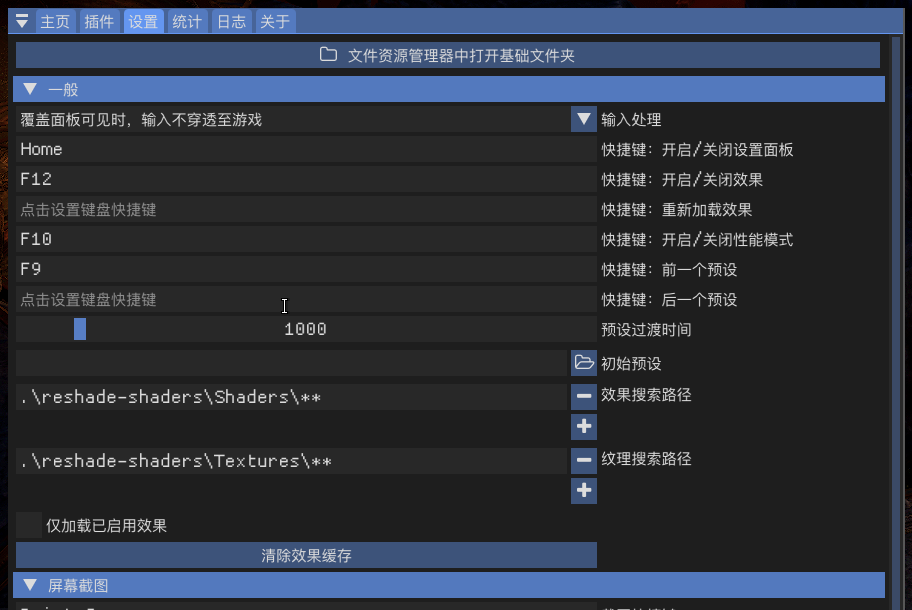Open the window menu triangle icon

tap(22, 22)
